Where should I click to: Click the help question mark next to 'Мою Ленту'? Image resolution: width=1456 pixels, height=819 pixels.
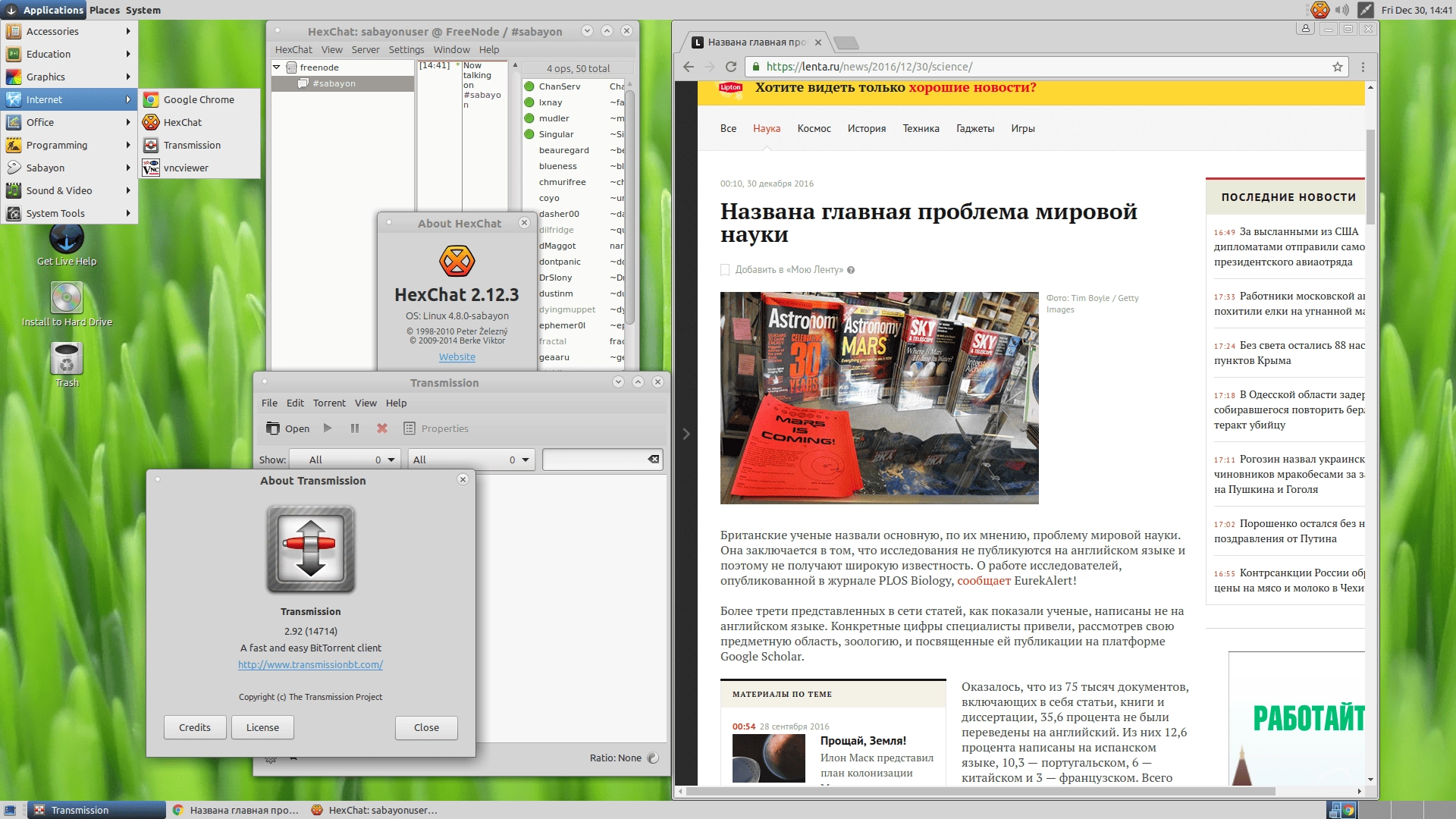coord(851,270)
